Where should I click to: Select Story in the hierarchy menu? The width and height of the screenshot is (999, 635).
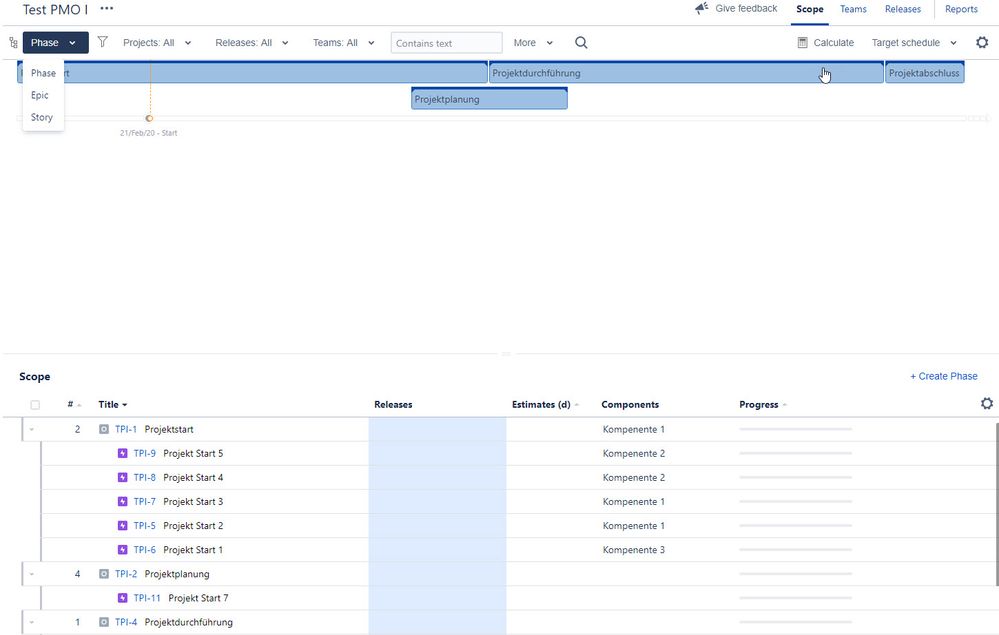tap(42, 117)
